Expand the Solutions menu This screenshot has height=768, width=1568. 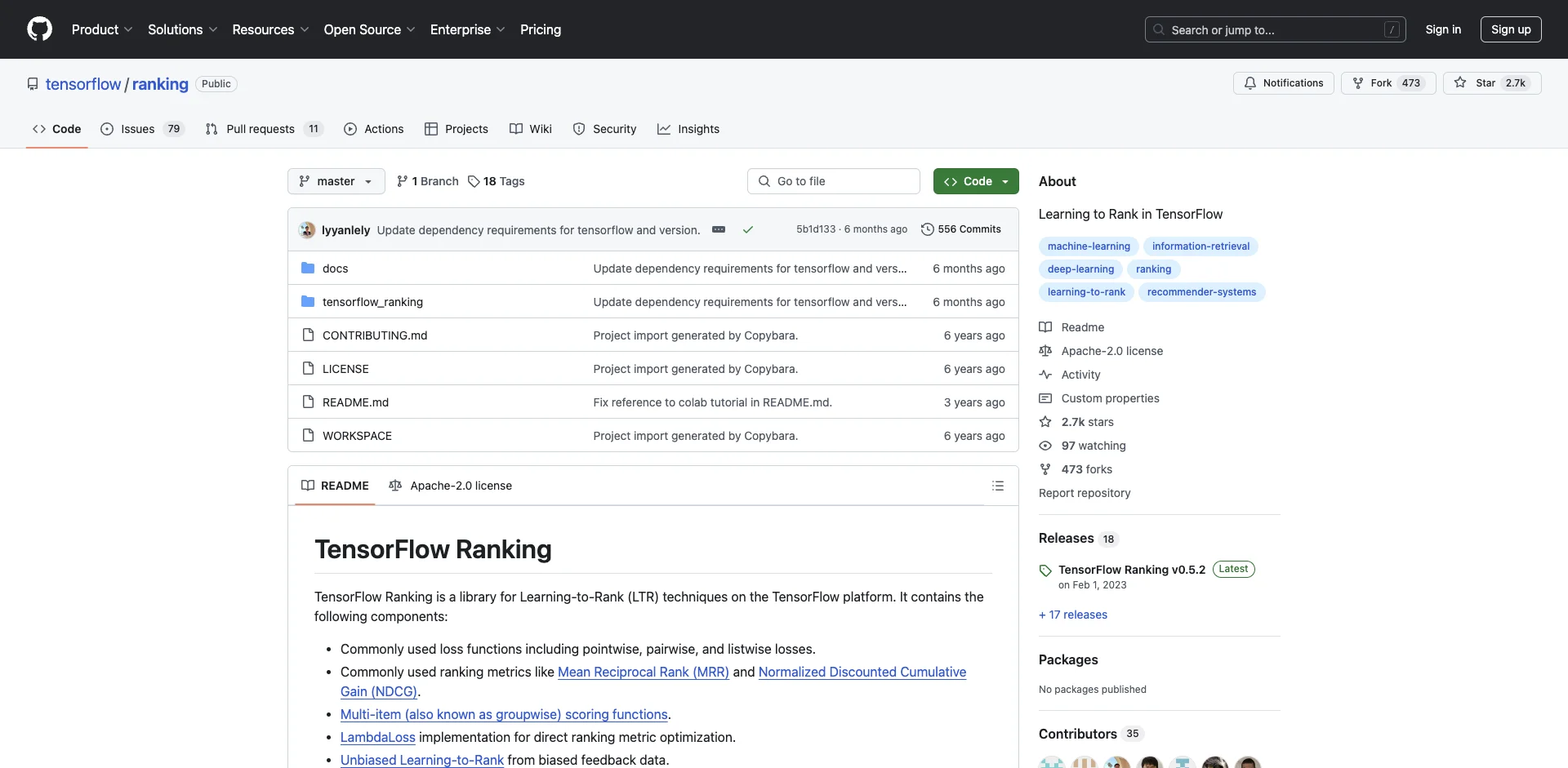[183, 29]
